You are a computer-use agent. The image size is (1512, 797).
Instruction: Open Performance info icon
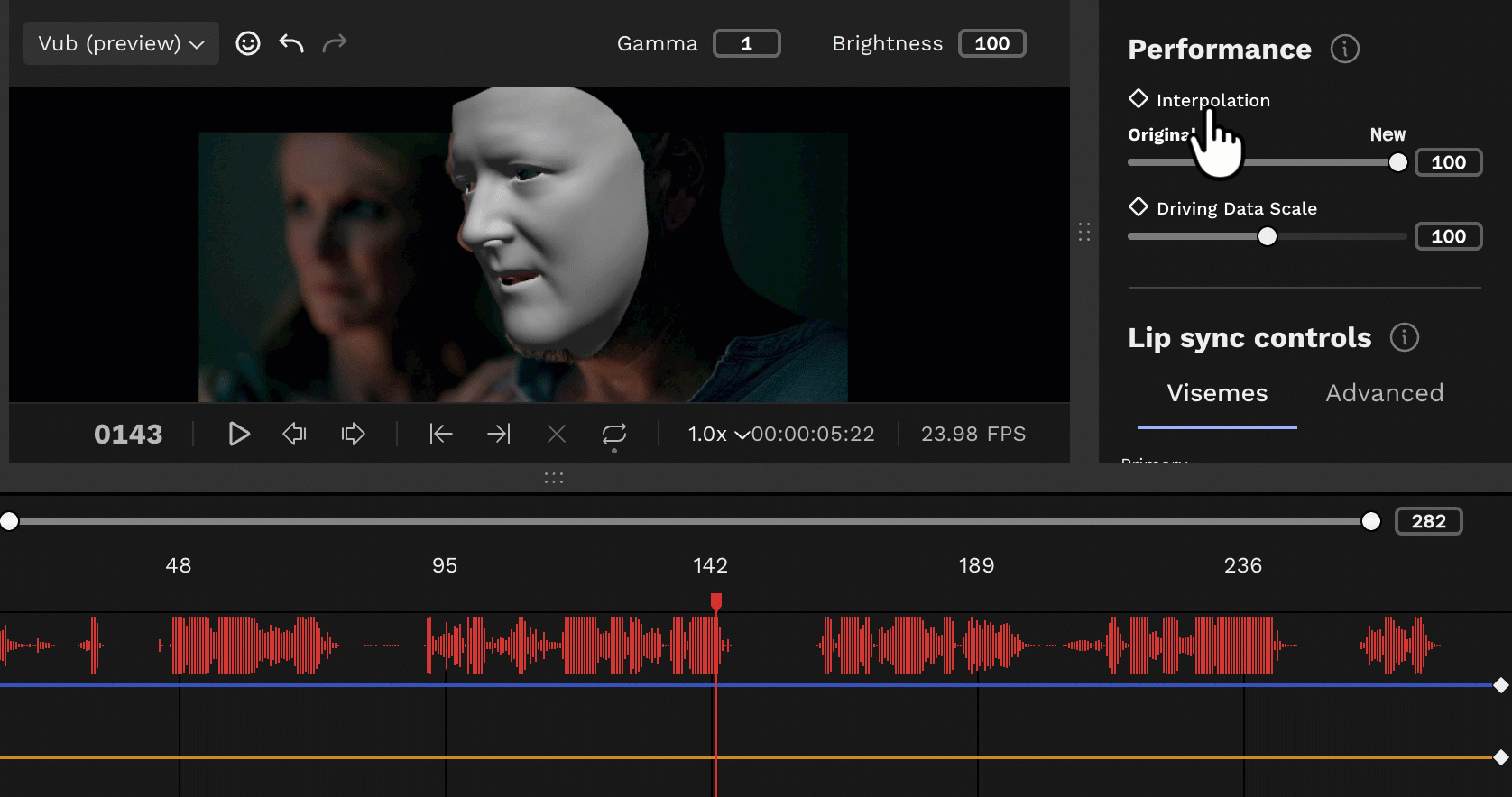[x=1345, y=49]
